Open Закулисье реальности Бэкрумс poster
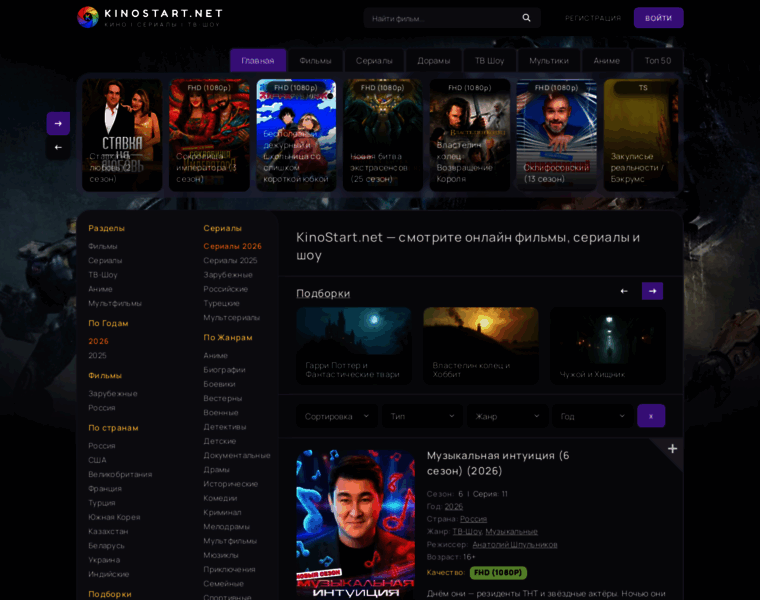The height and width of the screenshot is (600, 760). pyautogui.click(x=641, y=135)
